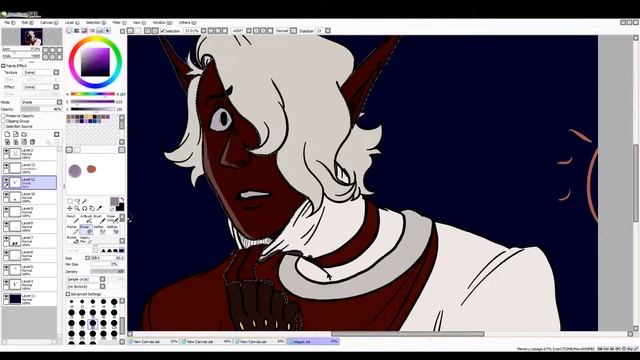Select the Rotate view tool

[84, 208]
